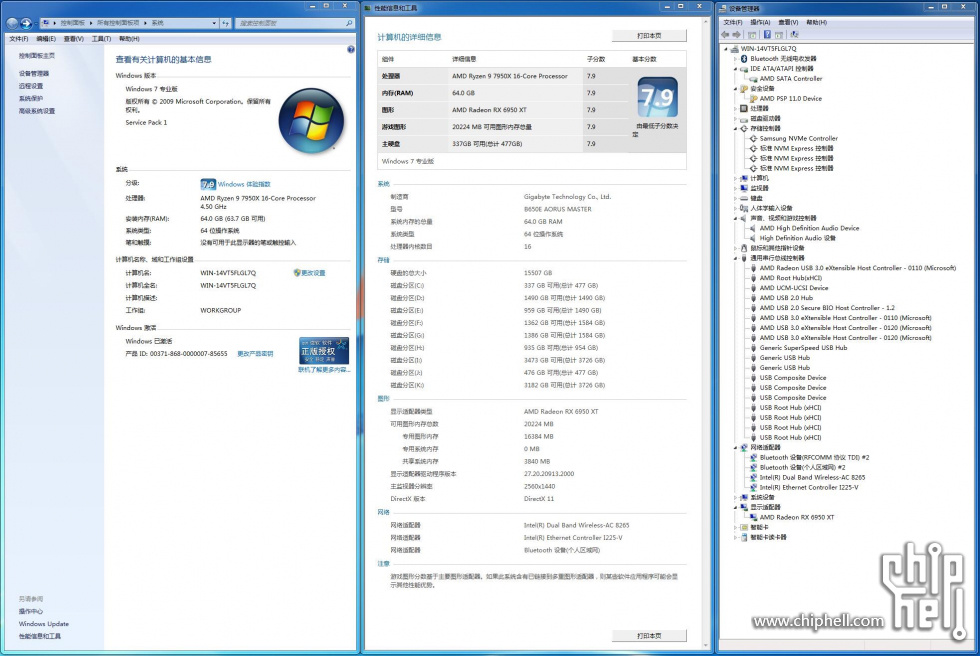Image resolution: width=980 pixels, height=656 pixels.
Task: Click the 远程设置 sidebar link
Action: click(x=31, y=86)
